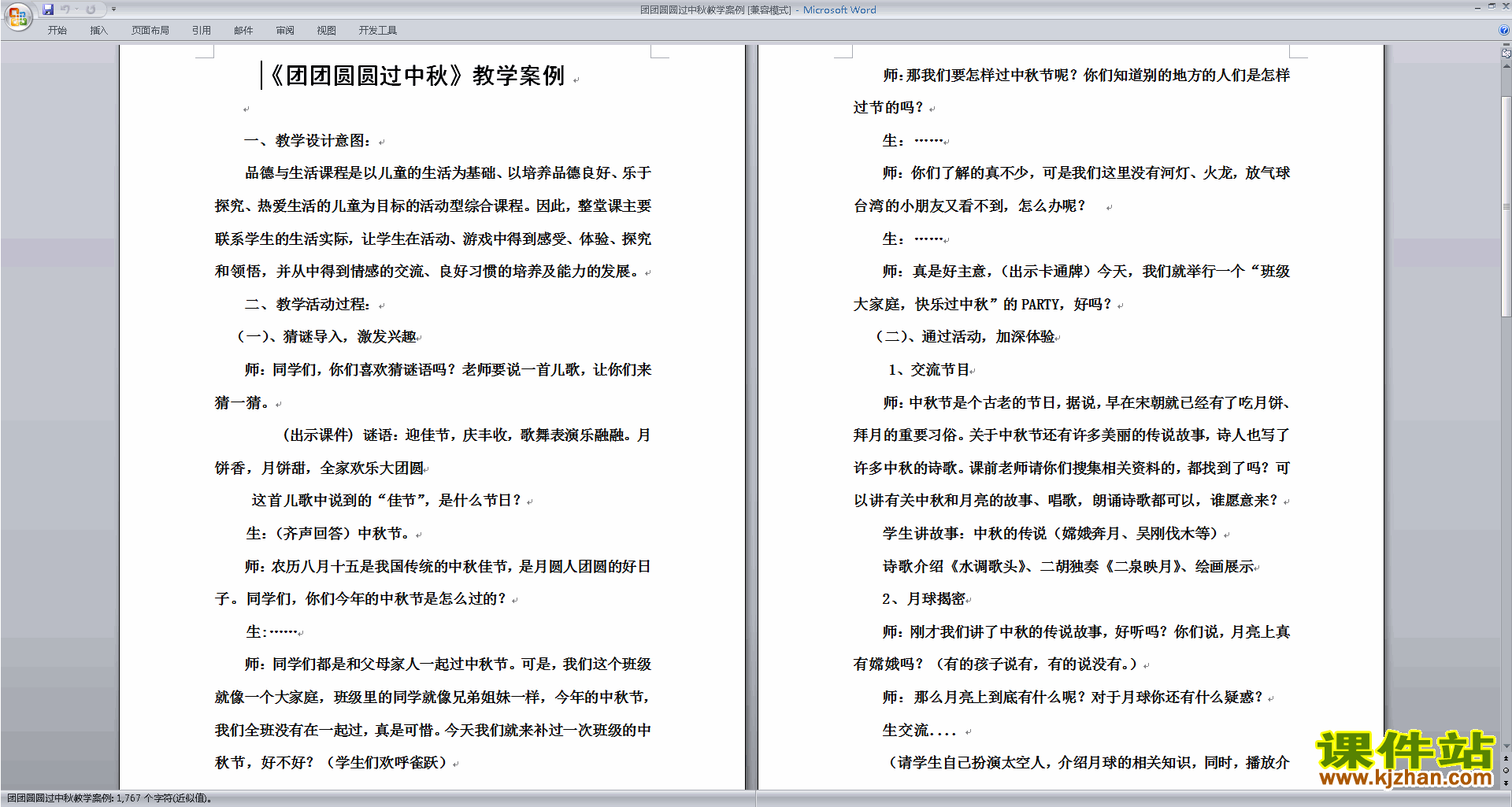Select the 审阅 ribbon tab
Image resolution: width=1512 pixels, height=807 pixels.
285,30
